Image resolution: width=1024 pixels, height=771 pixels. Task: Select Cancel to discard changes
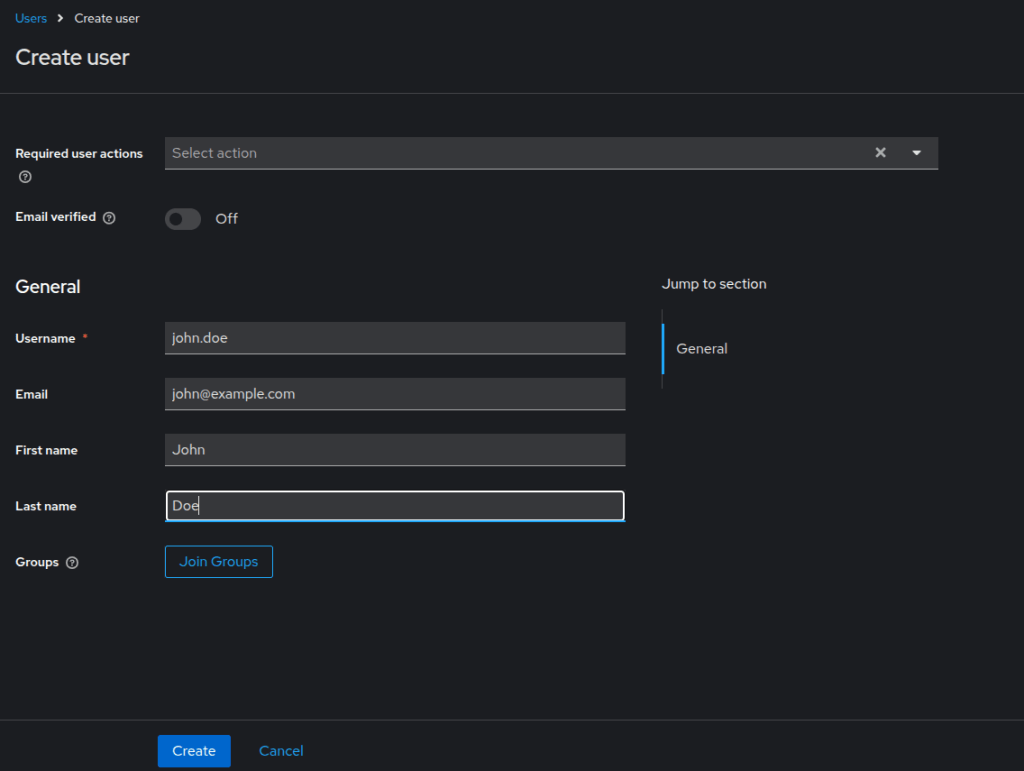[280, 750]
